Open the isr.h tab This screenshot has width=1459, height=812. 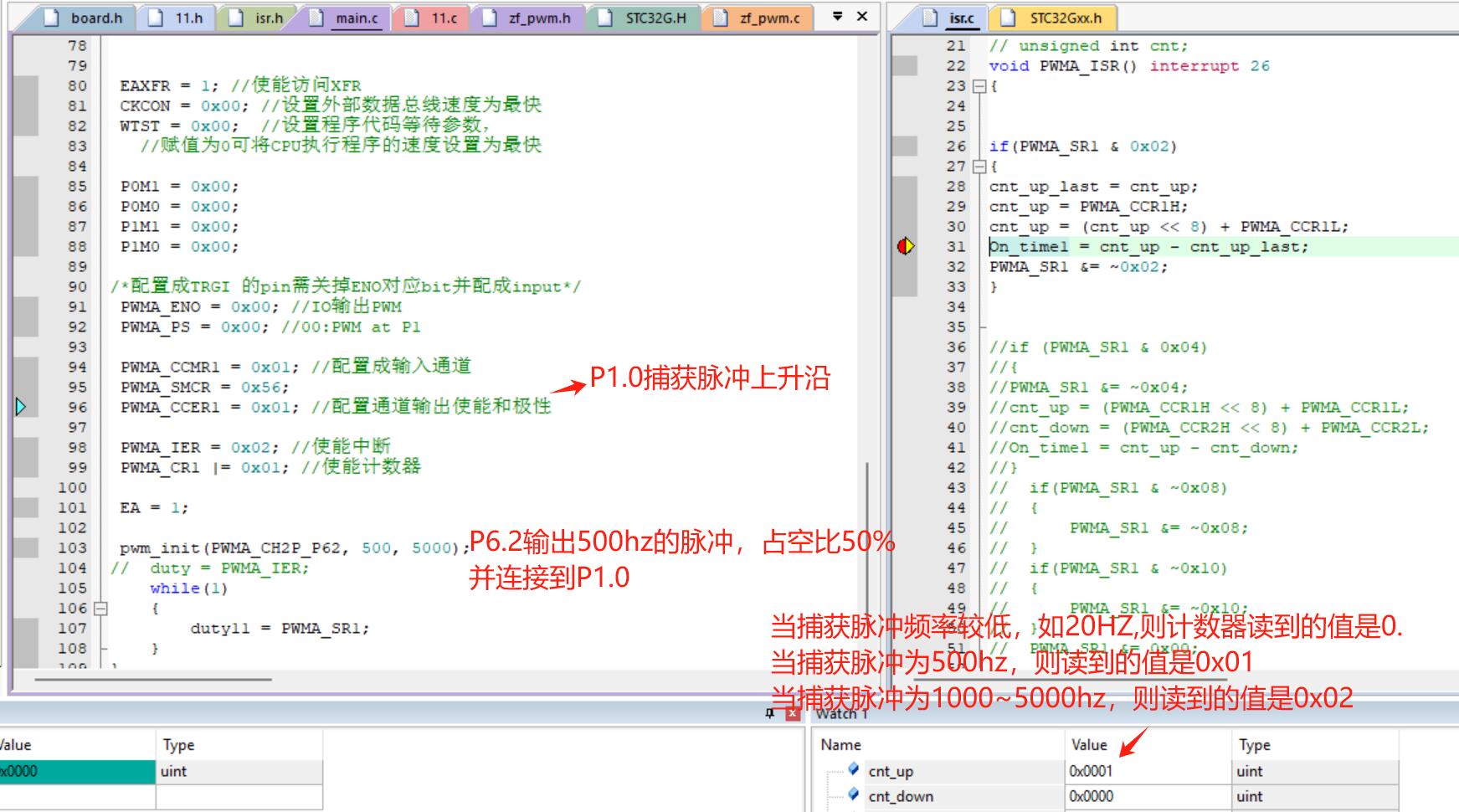tap(258, 18)
